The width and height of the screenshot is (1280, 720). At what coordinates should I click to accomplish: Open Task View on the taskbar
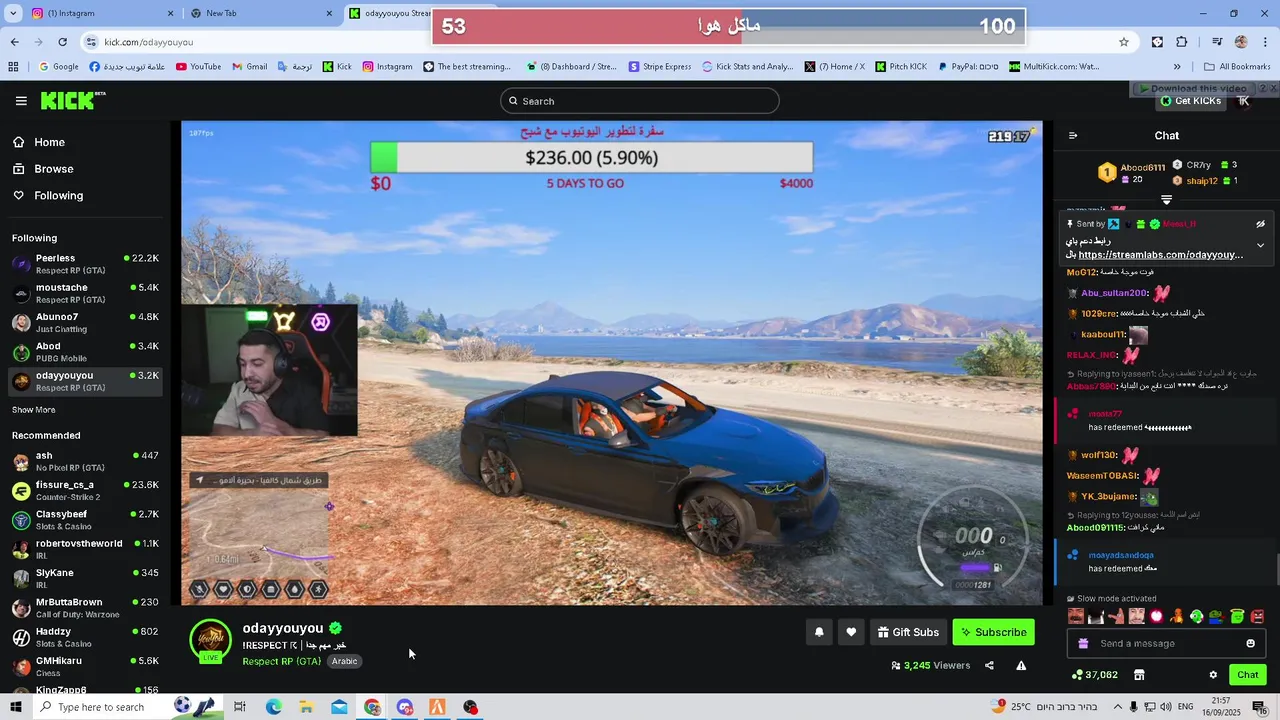[240, 707]
